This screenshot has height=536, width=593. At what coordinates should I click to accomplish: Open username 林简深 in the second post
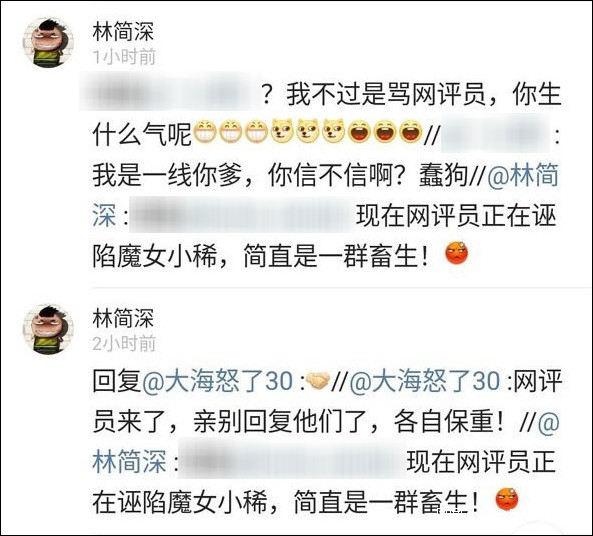[123, 318]
